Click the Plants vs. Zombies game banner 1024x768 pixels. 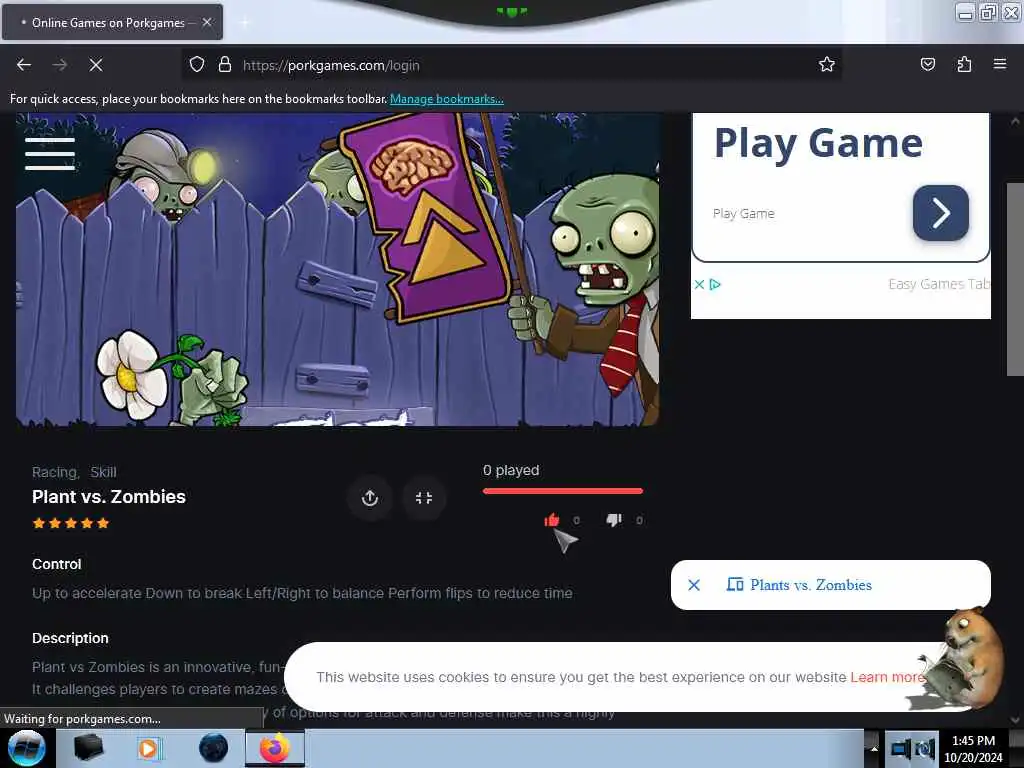click(338, 270)
